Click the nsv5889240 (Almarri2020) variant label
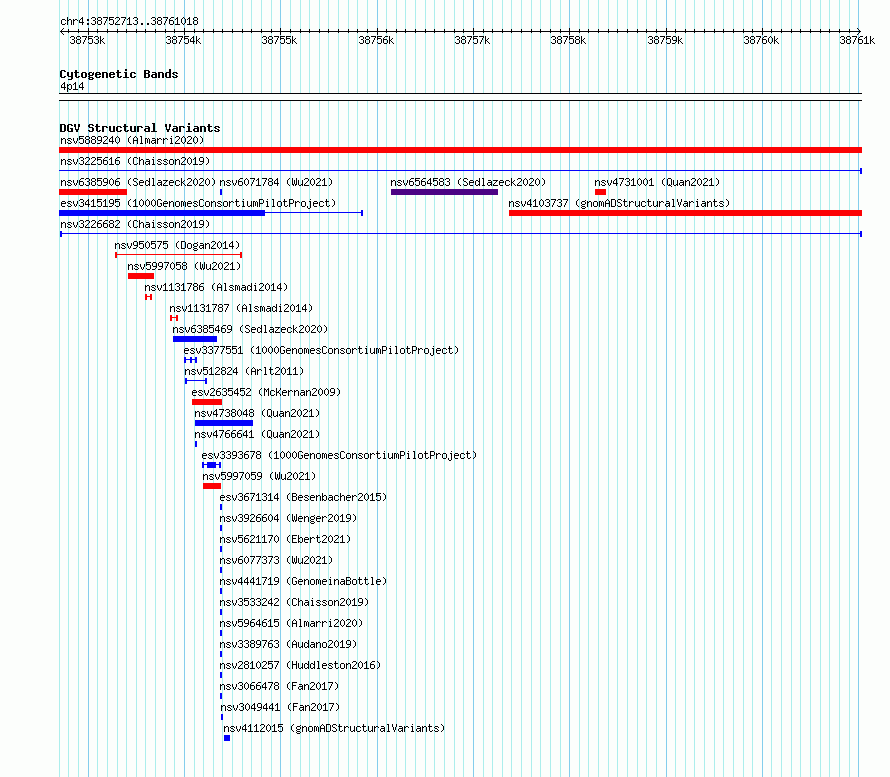Viewport: 890px width, 777px height. (132, 140)
